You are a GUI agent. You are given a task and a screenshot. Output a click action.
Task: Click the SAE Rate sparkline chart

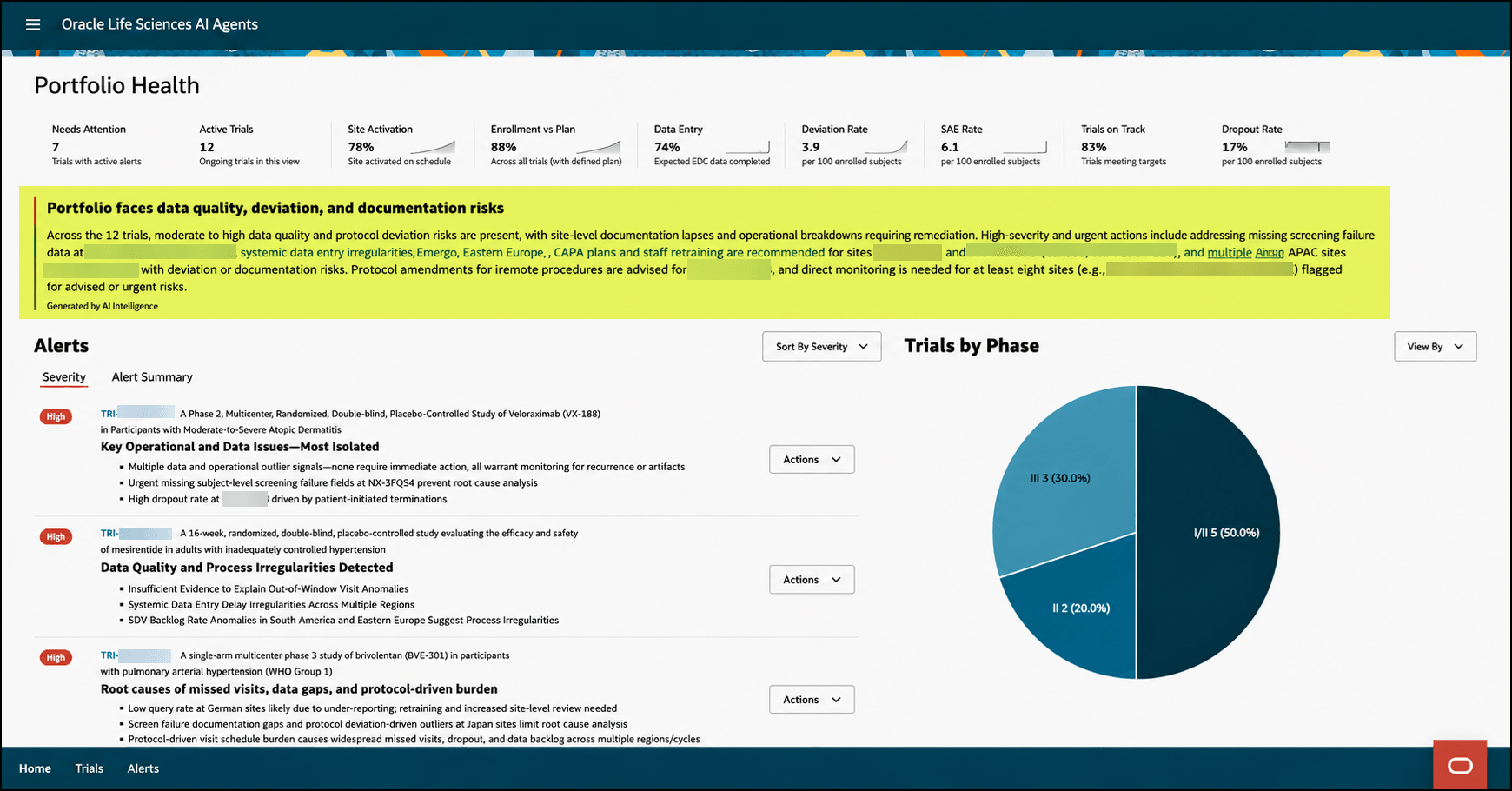click(x=1025, y=147)
